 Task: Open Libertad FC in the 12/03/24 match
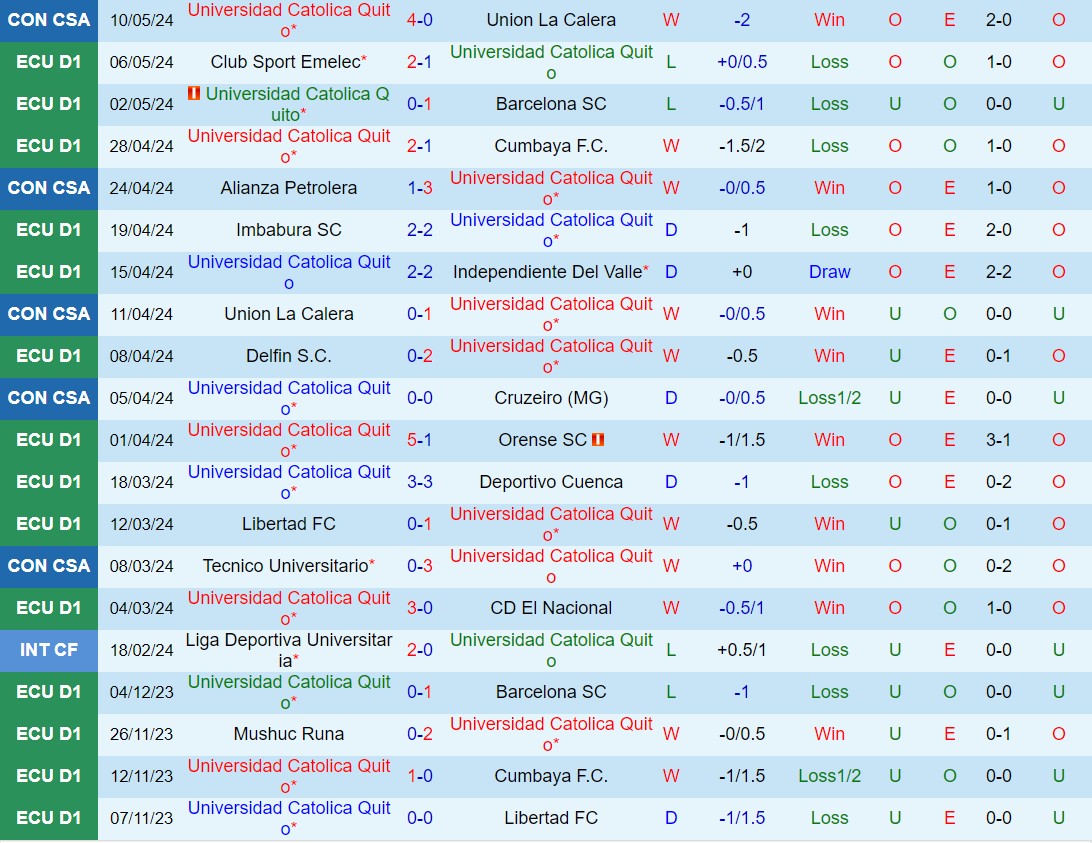point(289,524)
